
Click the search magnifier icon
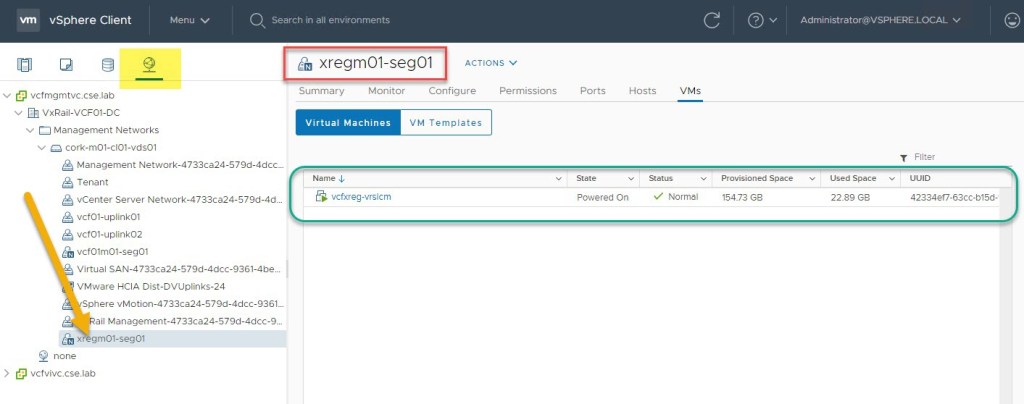point(257,20)
